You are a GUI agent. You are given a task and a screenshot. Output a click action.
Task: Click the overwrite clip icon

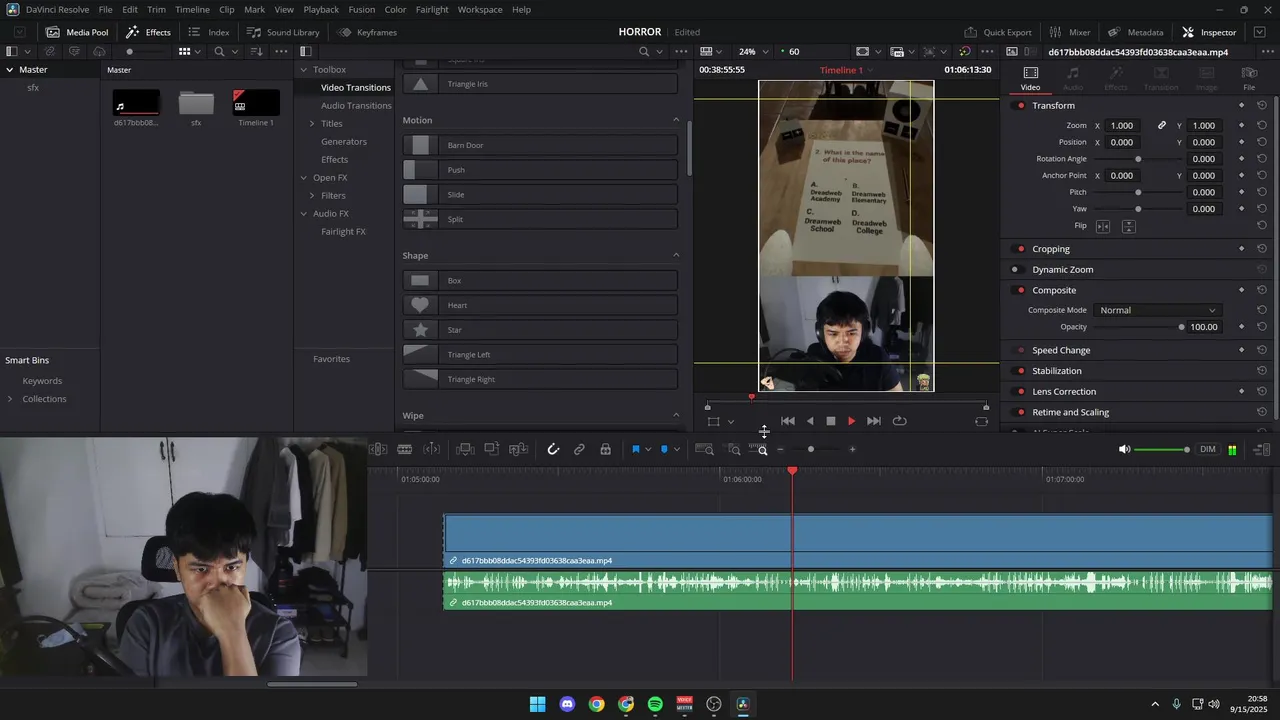[x=492, y=450]
